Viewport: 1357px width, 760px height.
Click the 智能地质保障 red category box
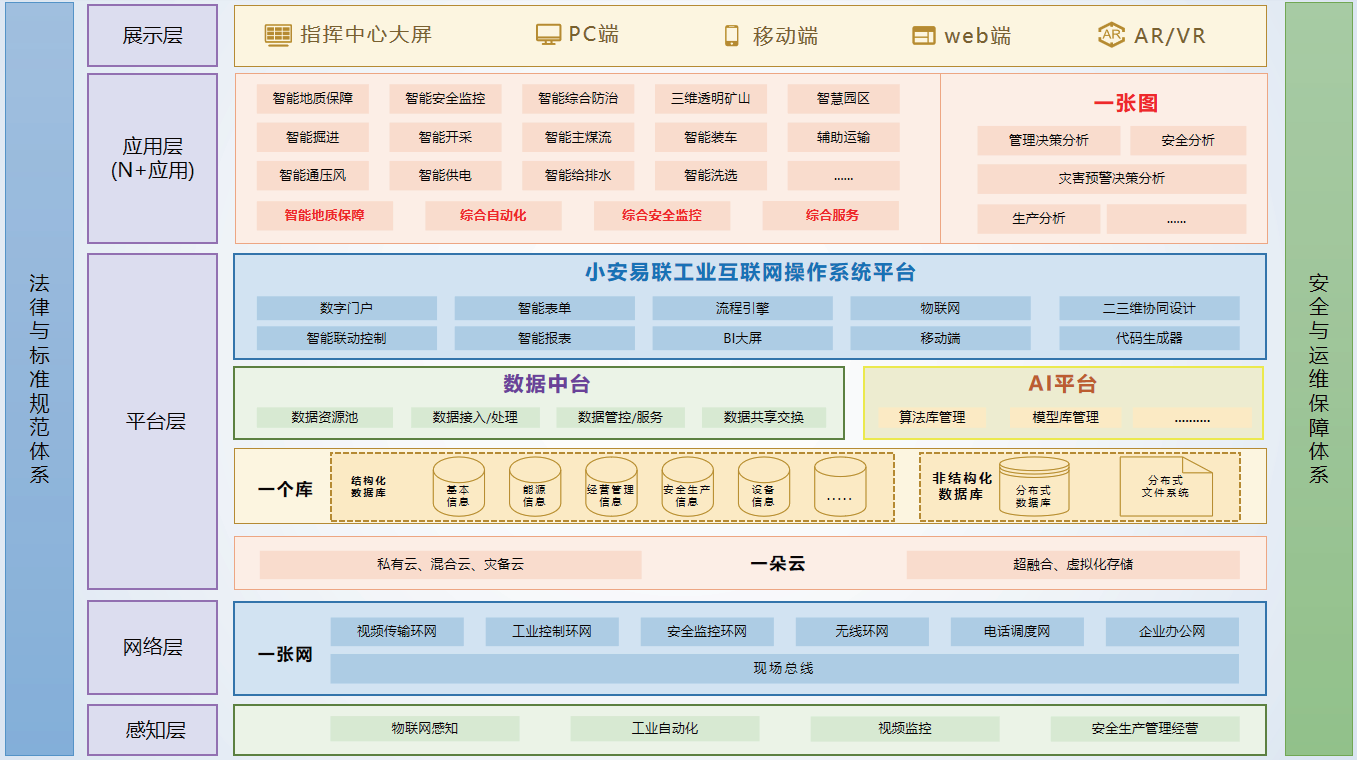324,215
